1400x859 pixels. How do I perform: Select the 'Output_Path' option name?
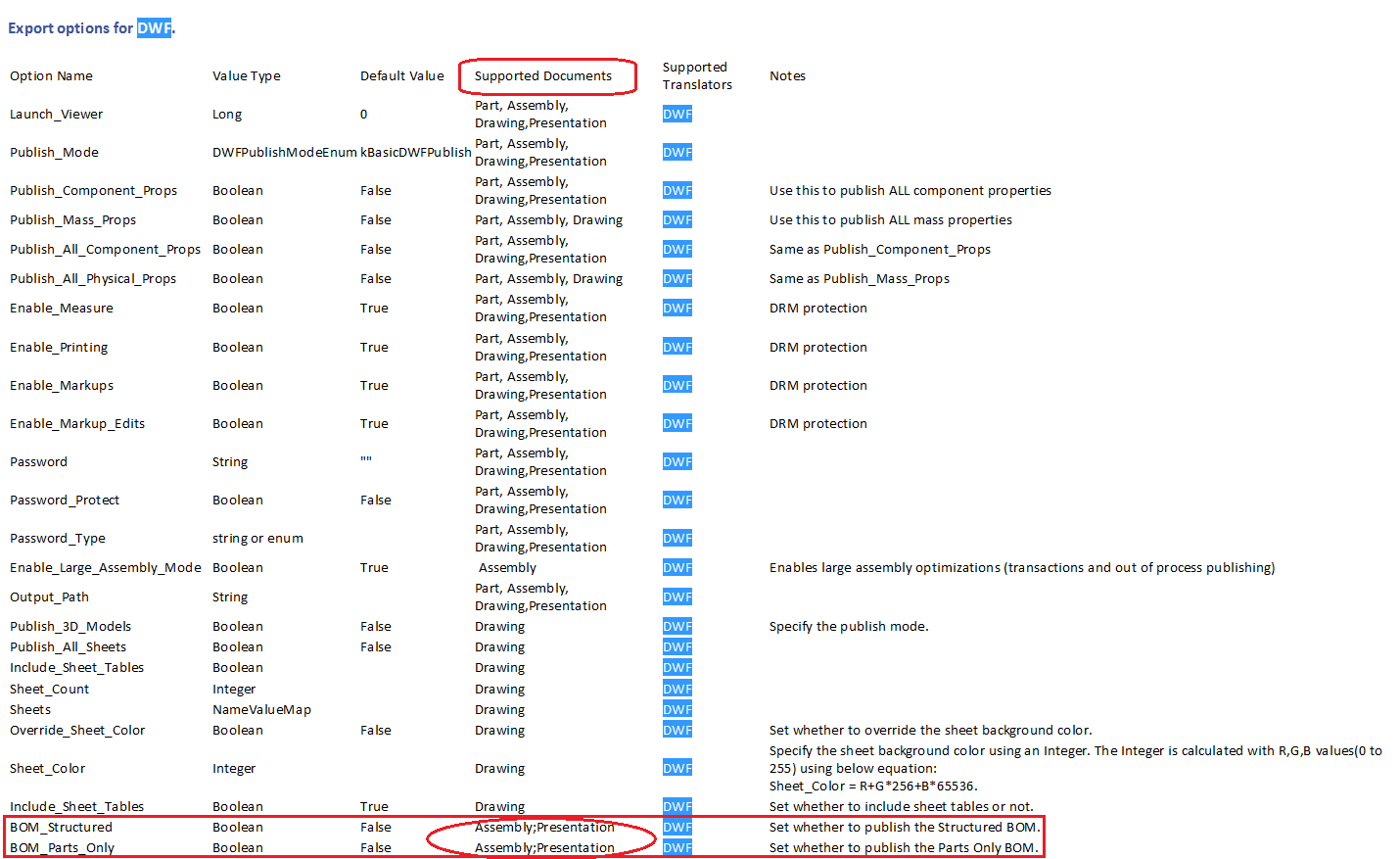[x=49, y=597]
